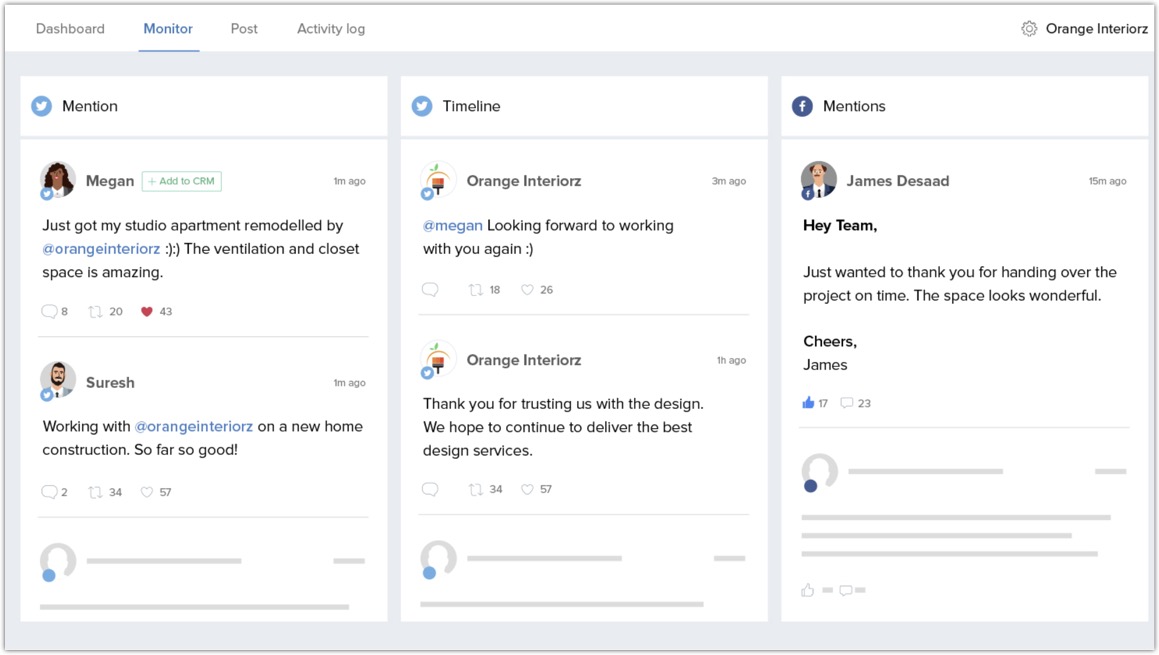Go to the Activity log tab
This screenshot has height=655, width=1159.
[x=331, y=29]
